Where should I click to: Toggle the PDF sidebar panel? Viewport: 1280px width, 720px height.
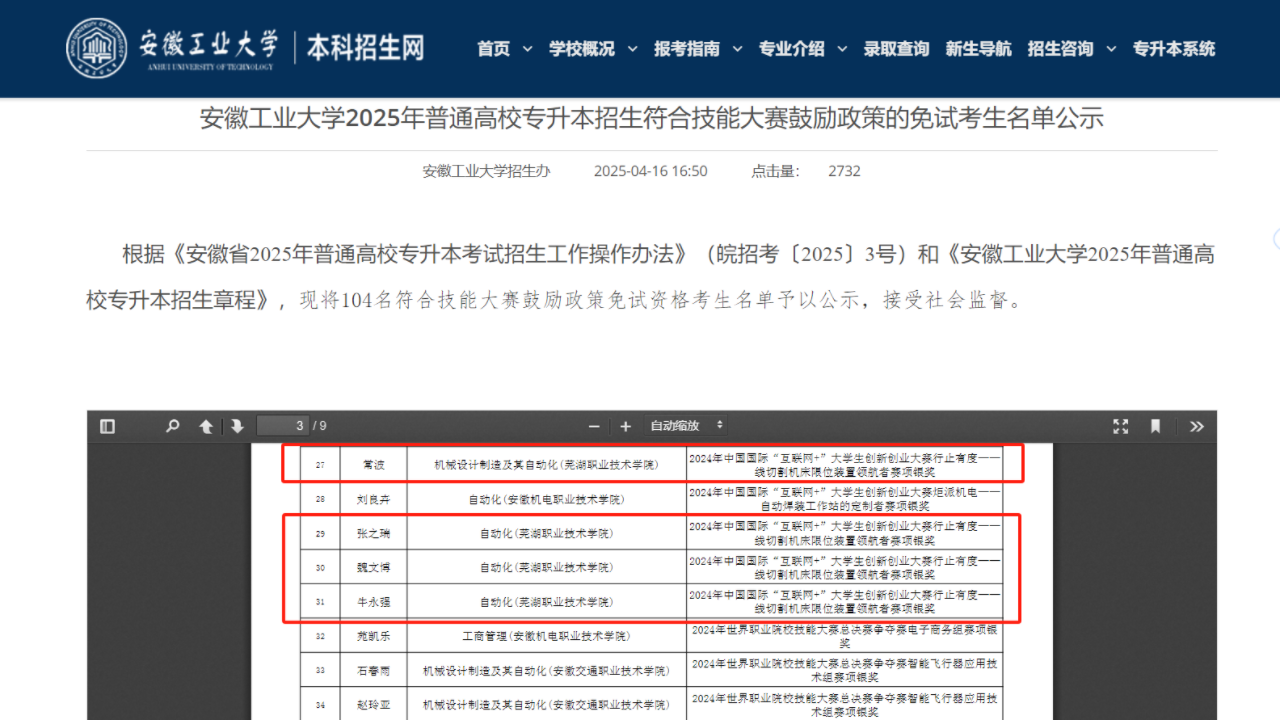tap(107, 426)
